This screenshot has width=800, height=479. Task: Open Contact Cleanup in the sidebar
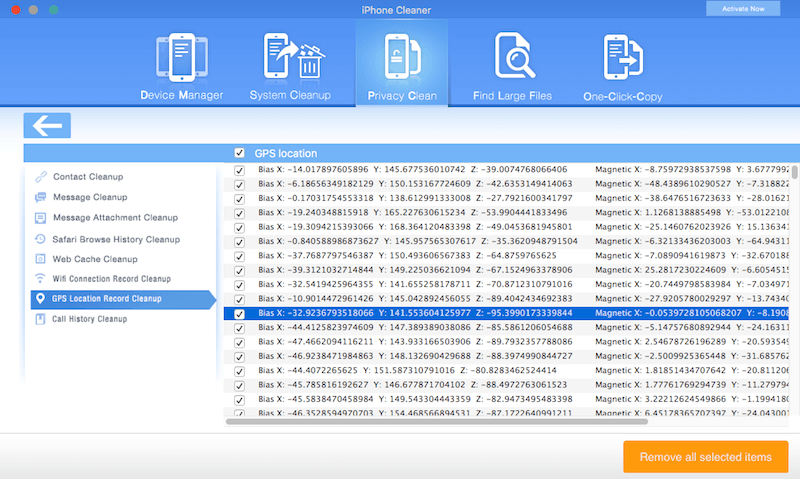(x=88, y=177)
